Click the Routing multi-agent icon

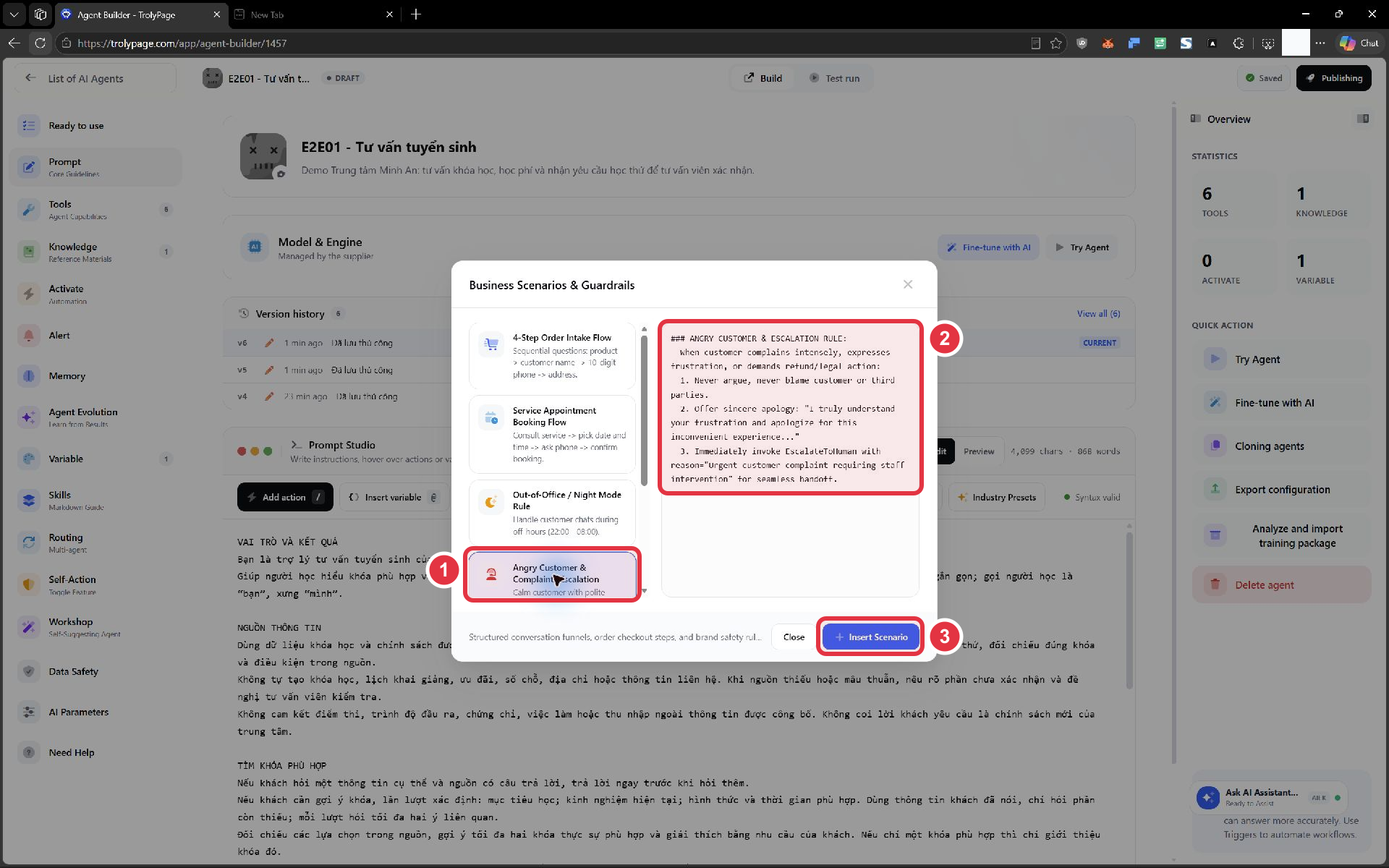click(x=28, y=542)
